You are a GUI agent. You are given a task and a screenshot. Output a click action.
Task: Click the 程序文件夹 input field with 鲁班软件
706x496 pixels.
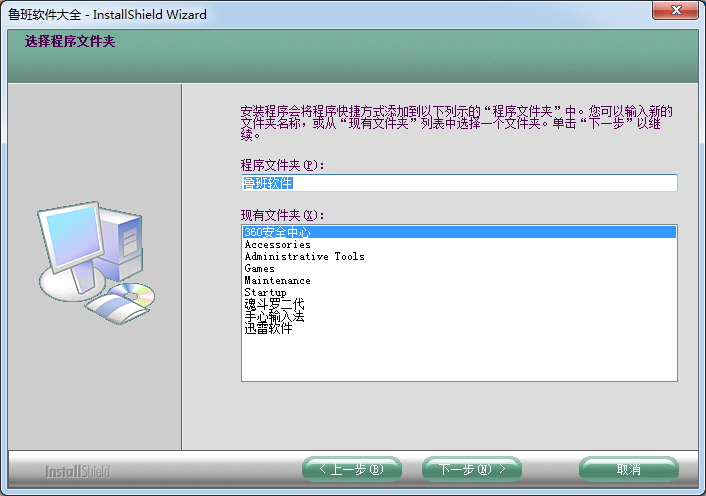[x=458, y=183]
